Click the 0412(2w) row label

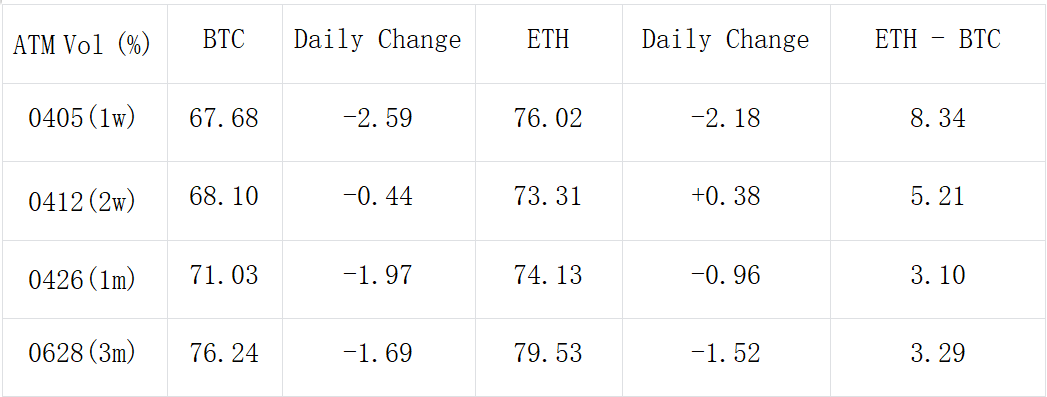pos(84,201)
